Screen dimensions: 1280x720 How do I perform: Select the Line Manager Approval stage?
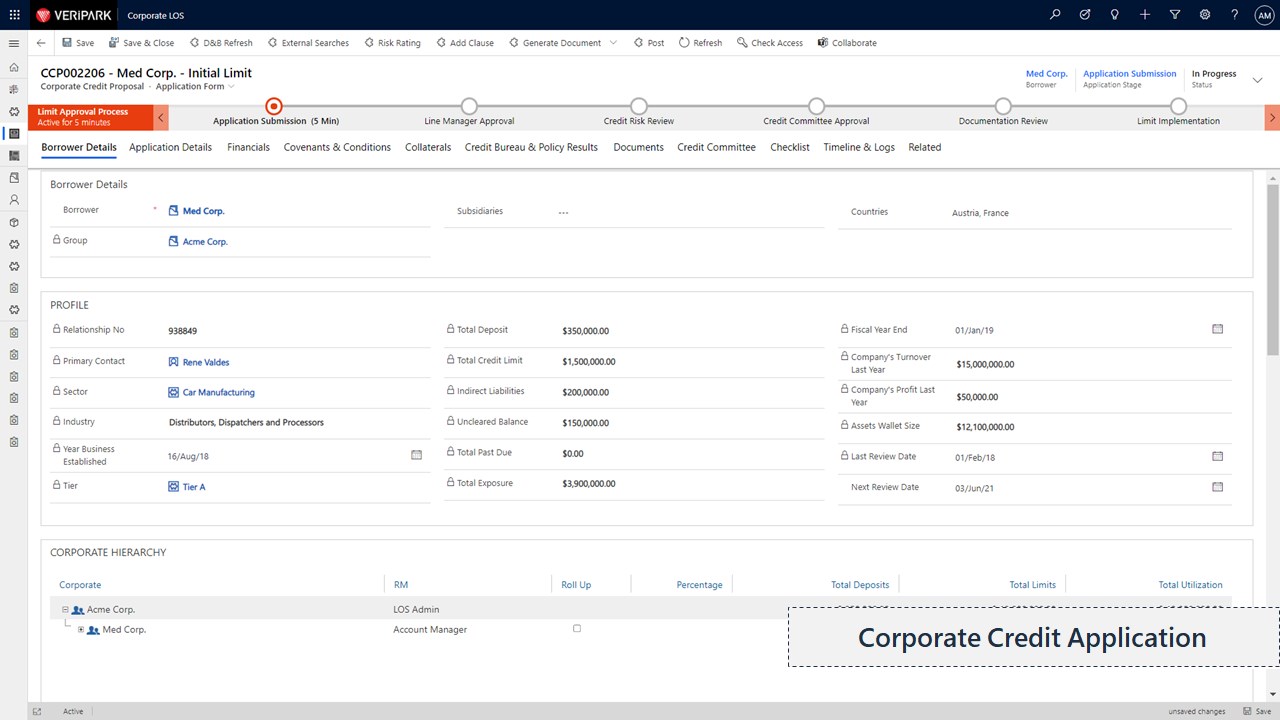click(x=469, y=106)
